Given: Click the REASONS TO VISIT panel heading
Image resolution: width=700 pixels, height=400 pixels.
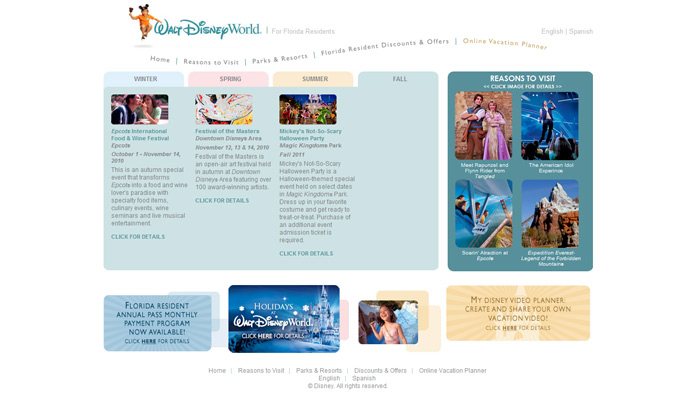Looking at the screenshot, I should pos(522,78).
